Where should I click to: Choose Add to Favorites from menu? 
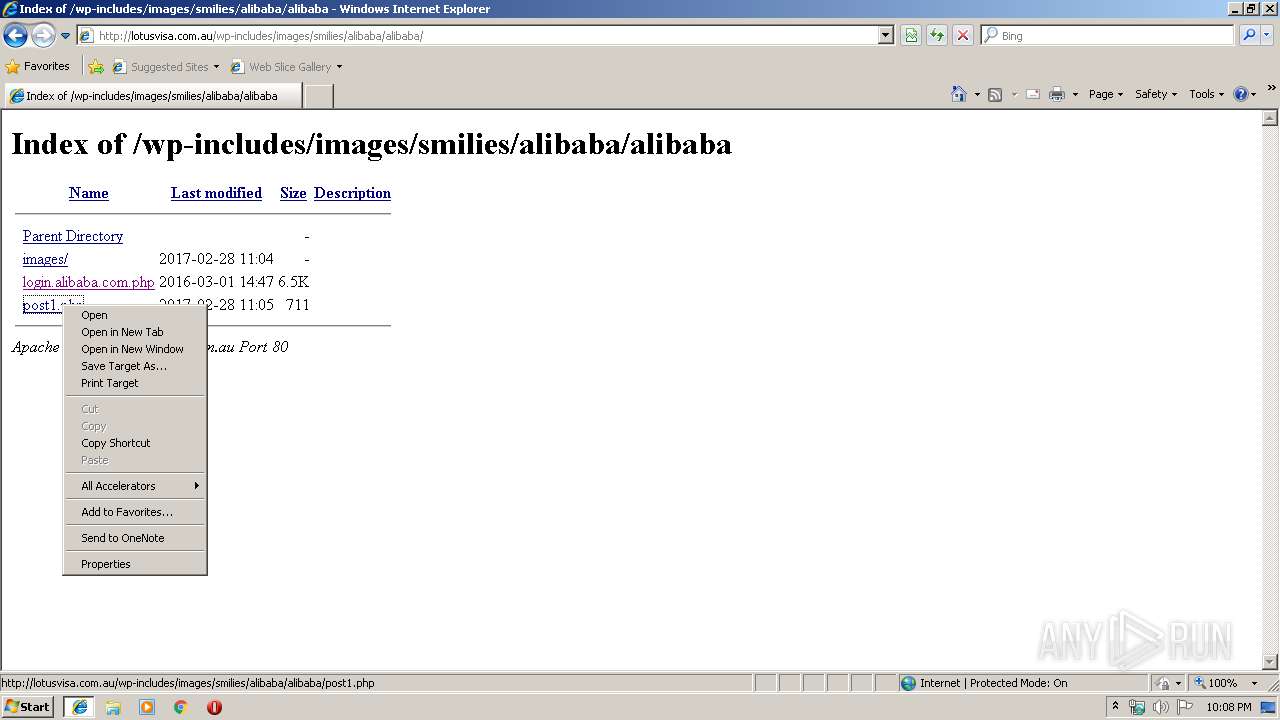coord(135,512)
